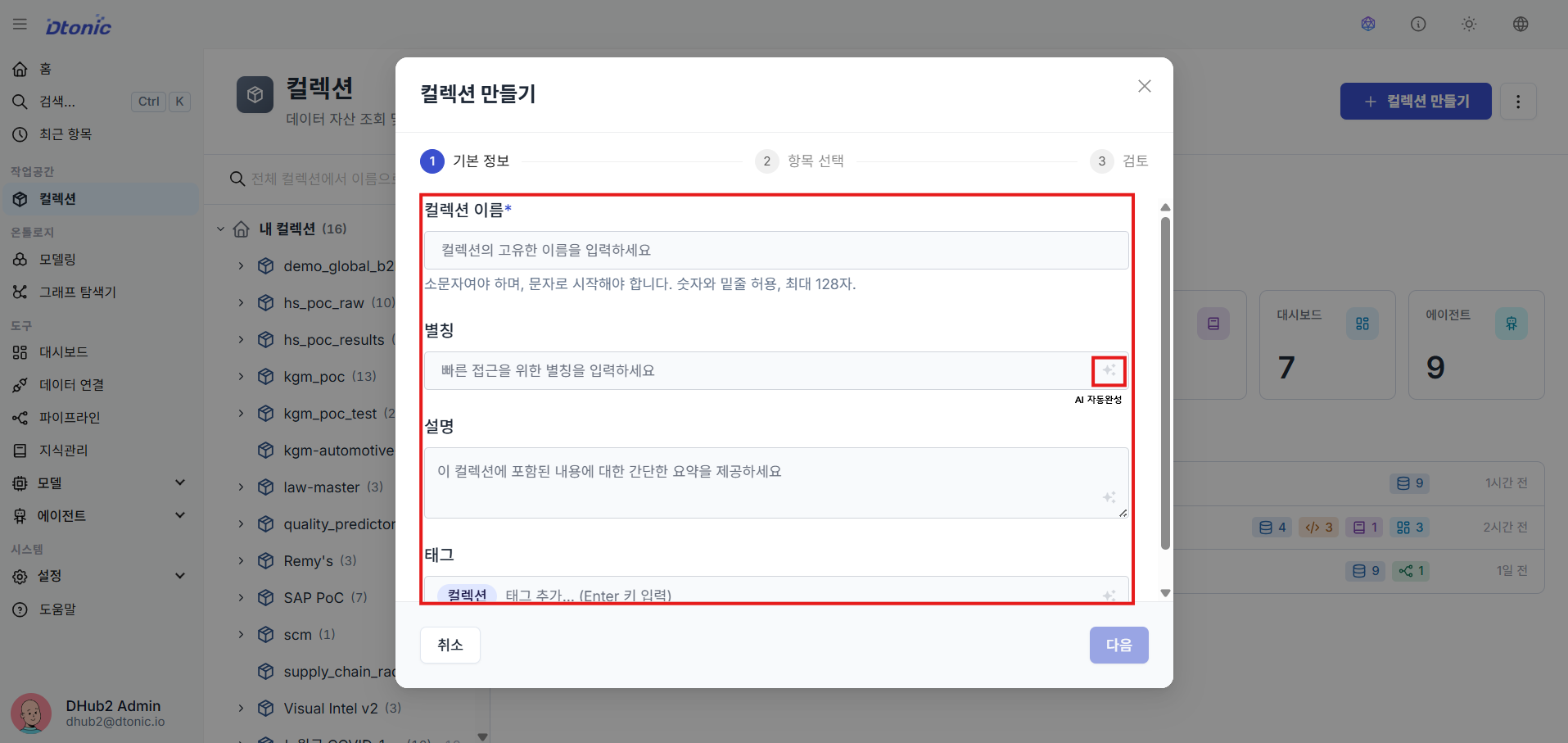Viewport: 1568px width, 743px height.
Task: Go to step 2 item selection
Action: click(x=800, y=161)
